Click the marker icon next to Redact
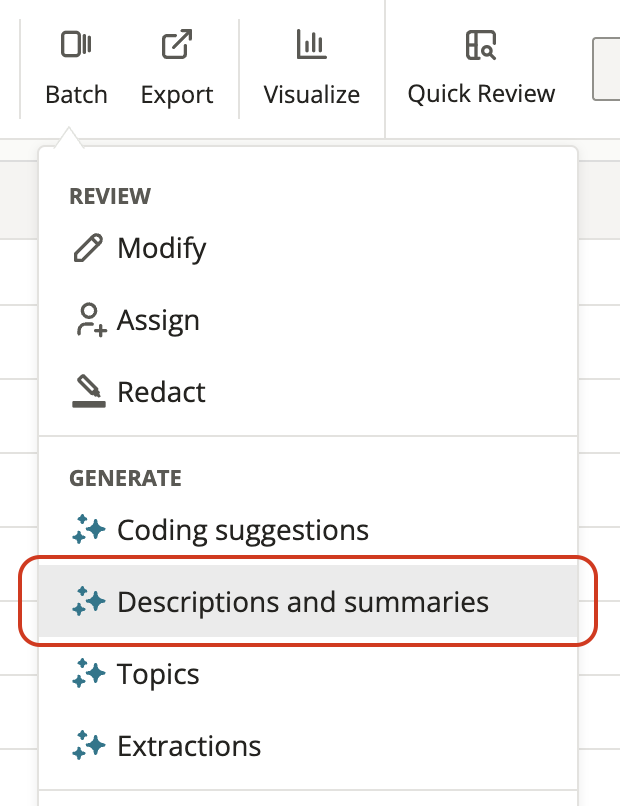The width and height of the screenshot is (620, 806). (88, 392)
